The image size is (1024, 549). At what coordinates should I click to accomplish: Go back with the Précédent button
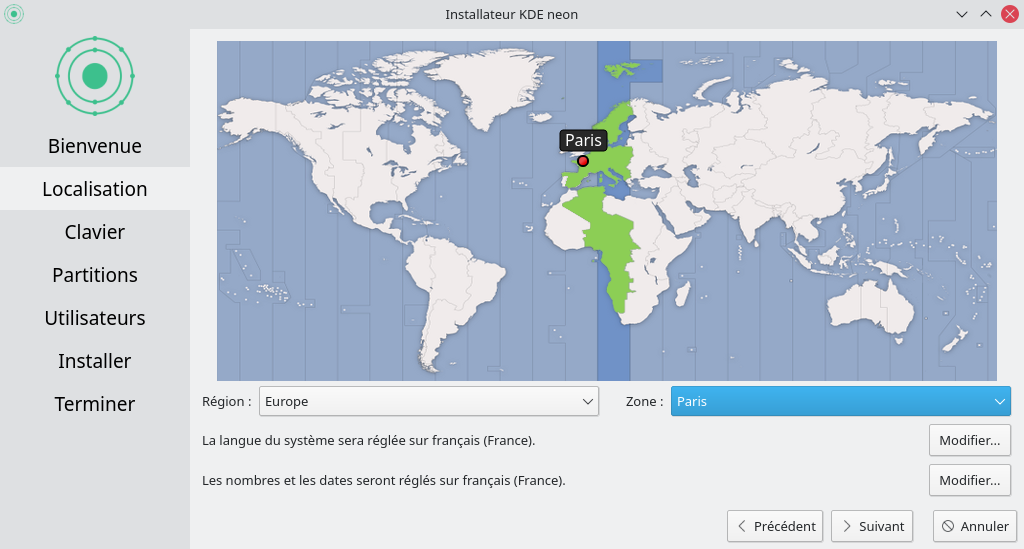775,526
